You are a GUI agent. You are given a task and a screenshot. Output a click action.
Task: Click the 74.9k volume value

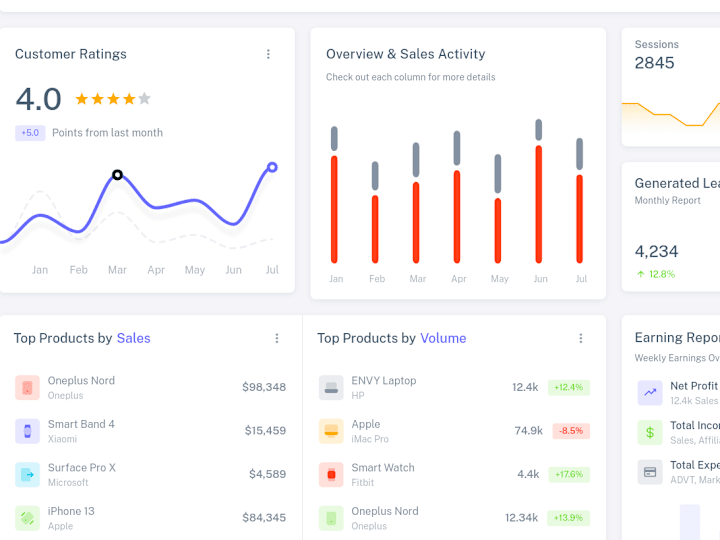(x=529, y=431)
